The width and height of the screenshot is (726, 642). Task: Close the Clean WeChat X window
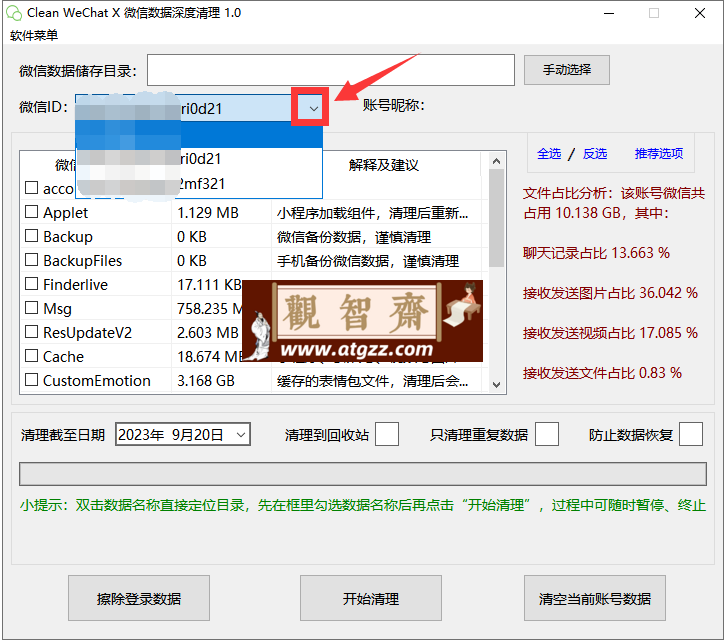(700, 13)
